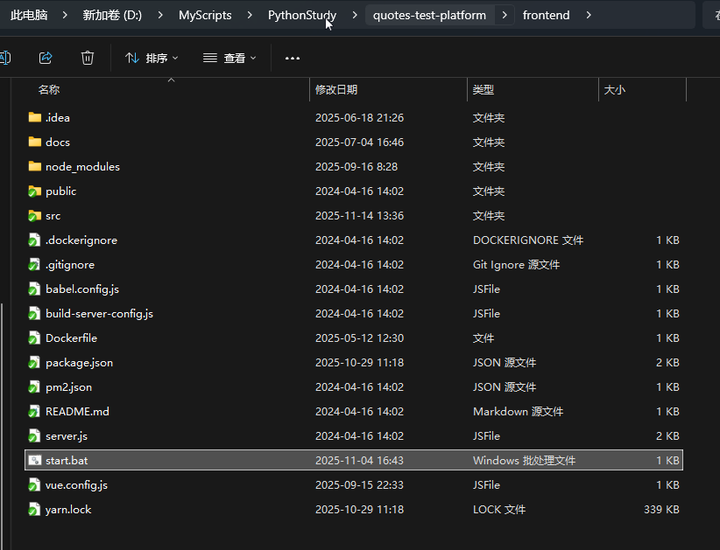Navigate to MyScripts in the breadcrumb
Viewport: 720px width, 550px height.
coord(205,15)
